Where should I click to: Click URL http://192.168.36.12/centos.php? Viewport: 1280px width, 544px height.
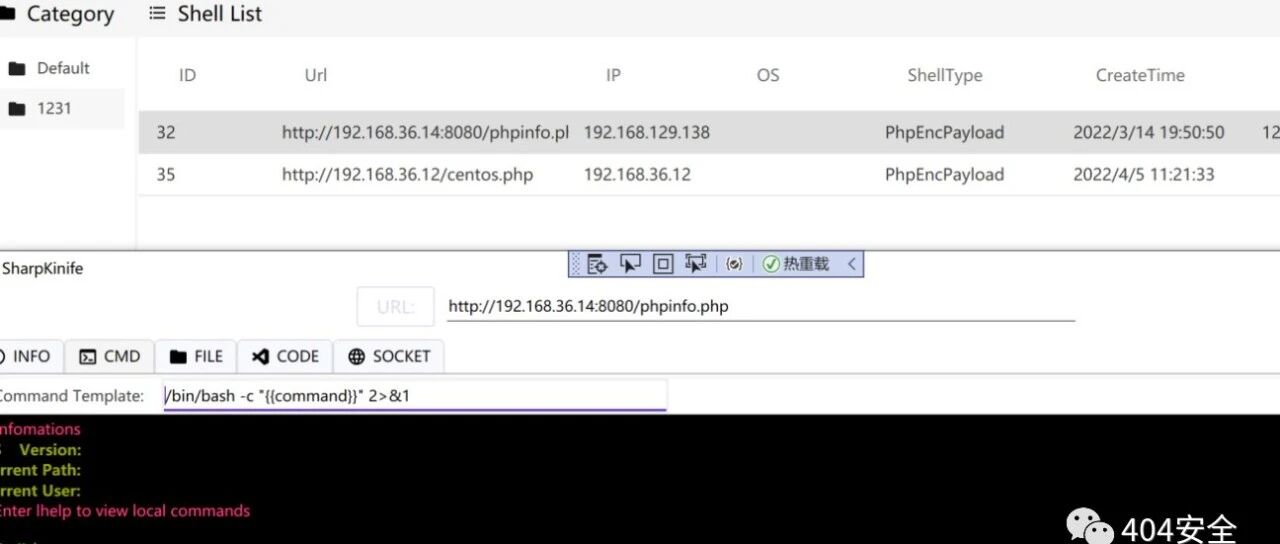[x=407, y=174]
